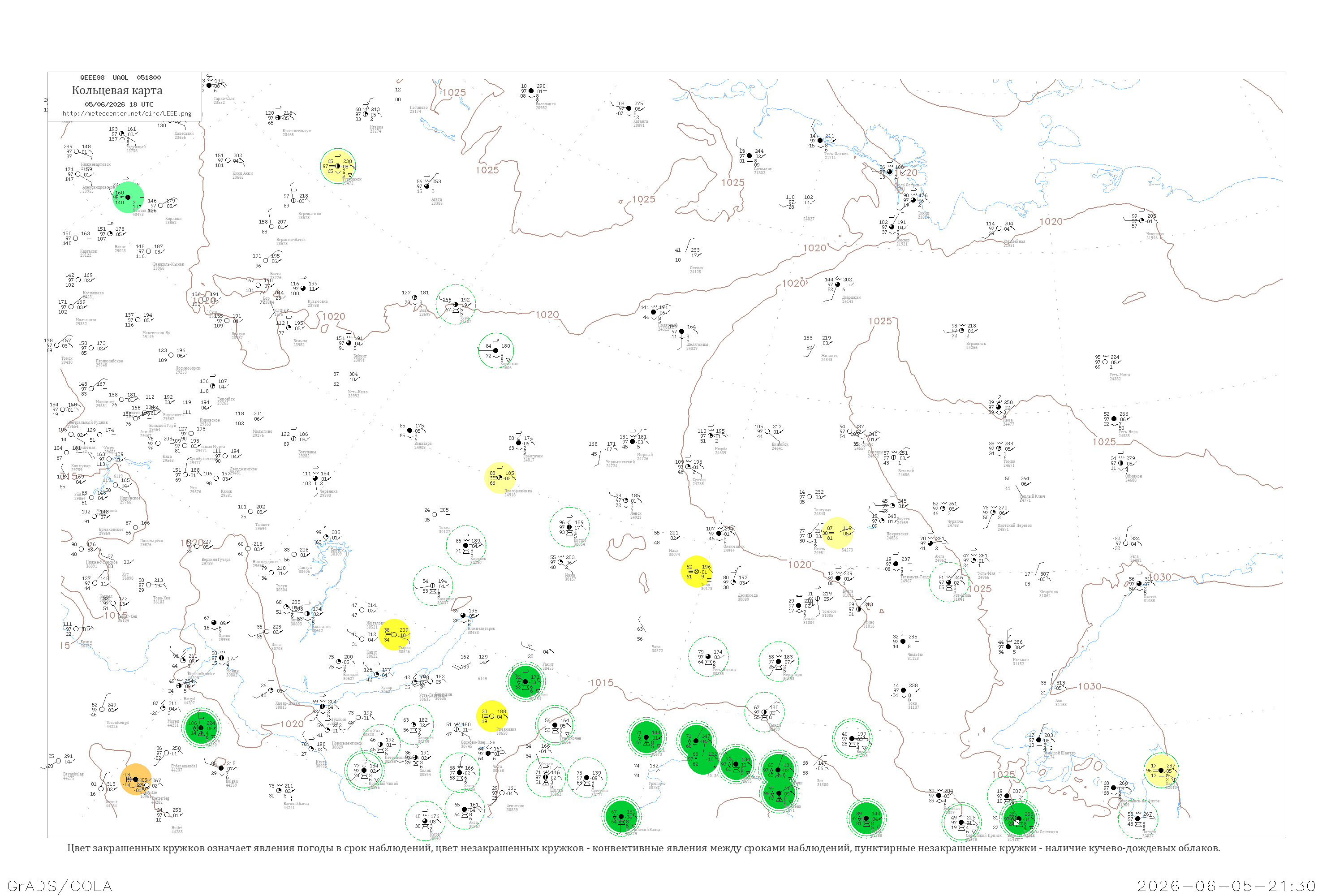Click the green filled circle at Багдарин
The width and height of the screenshot is (1344, 896).
(526, 682)
